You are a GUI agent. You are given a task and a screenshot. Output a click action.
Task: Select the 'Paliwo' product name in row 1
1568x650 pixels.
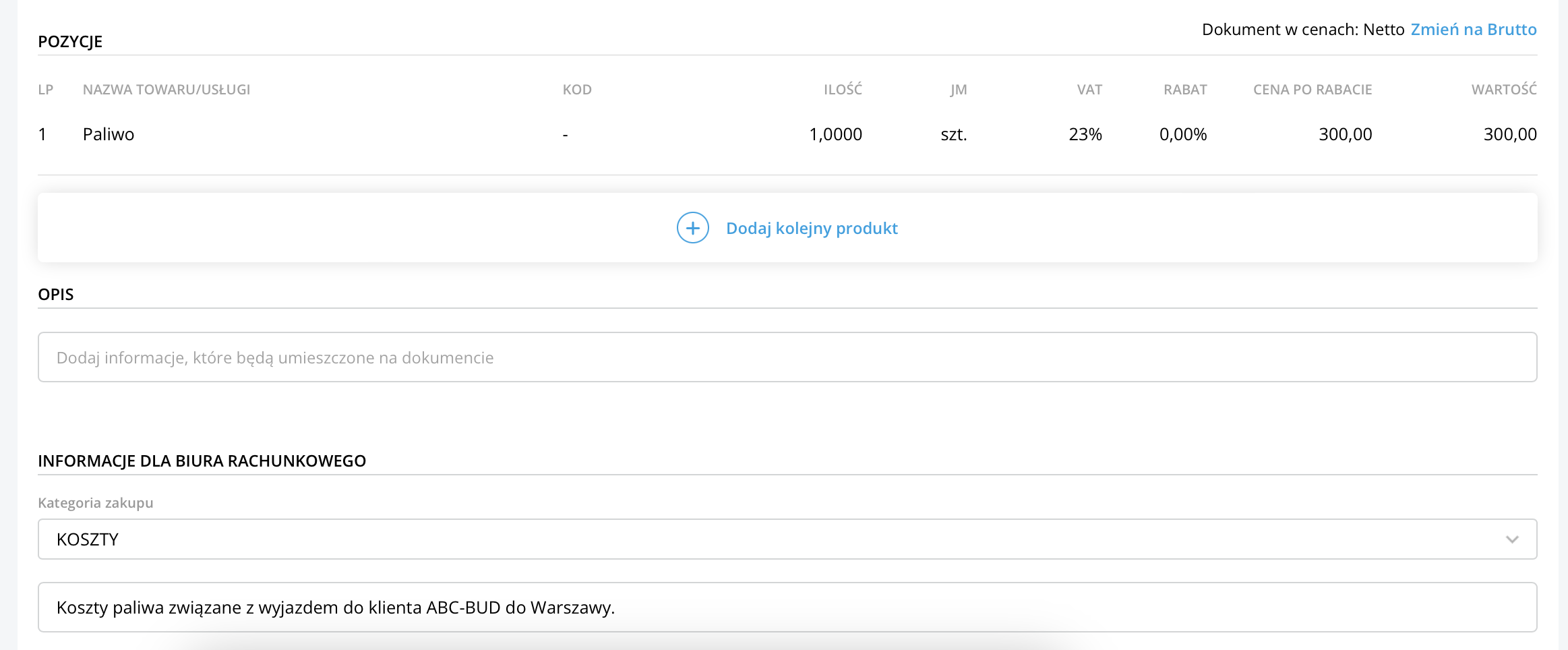(x=109, y=134)
